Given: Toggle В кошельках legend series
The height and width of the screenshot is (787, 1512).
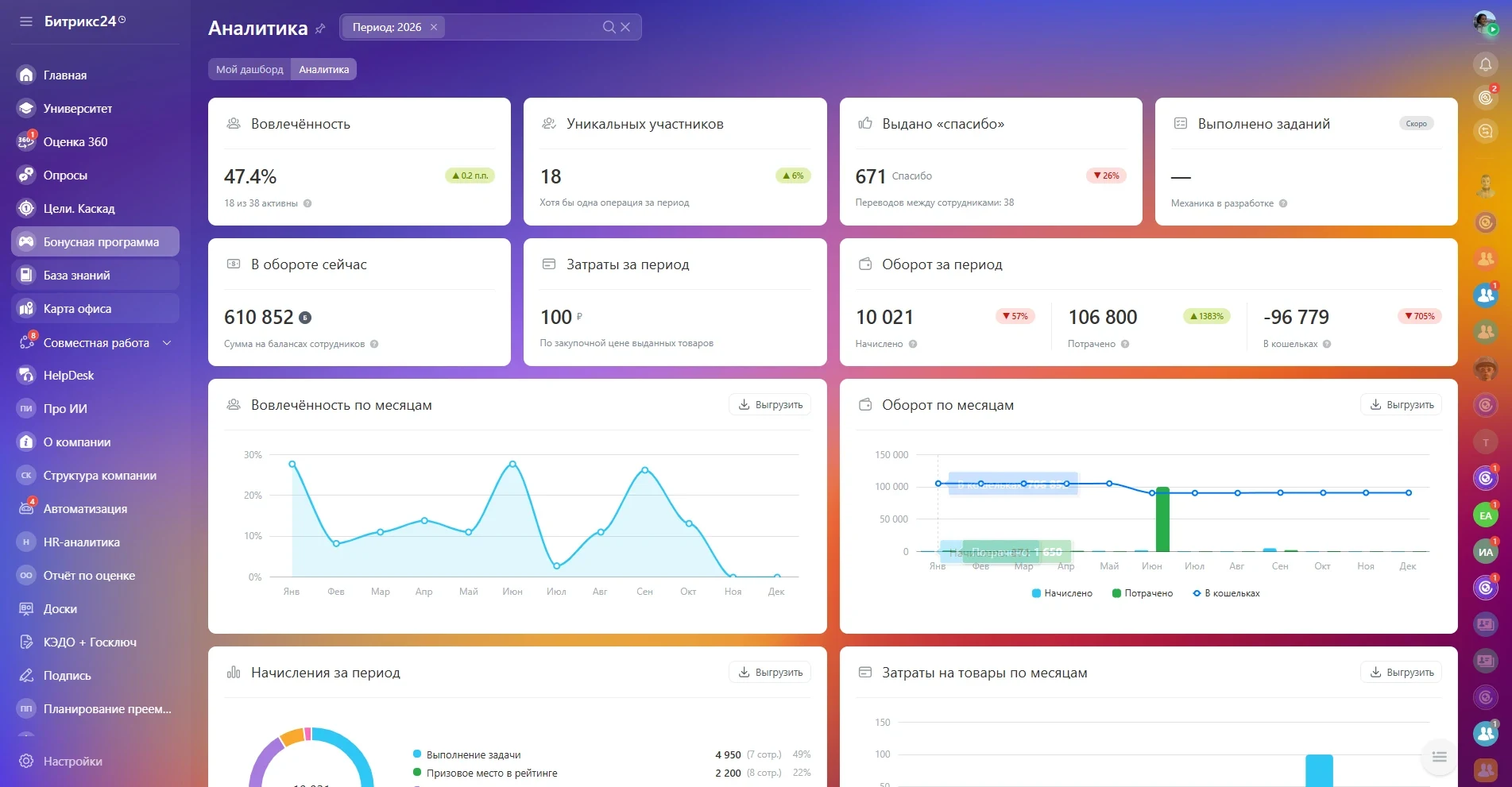Looking at the screenshot, I should 1226,593.
